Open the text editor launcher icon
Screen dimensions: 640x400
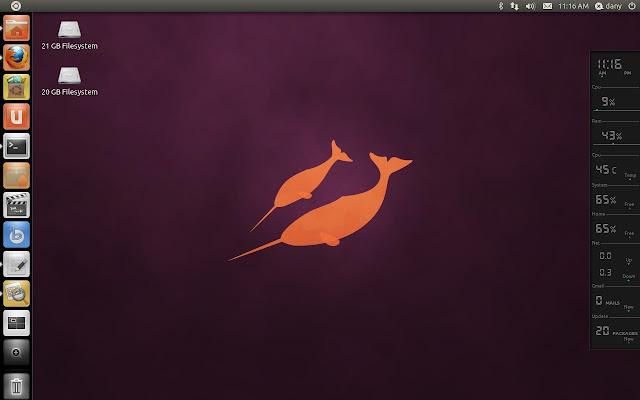click(x=16, y=264)
